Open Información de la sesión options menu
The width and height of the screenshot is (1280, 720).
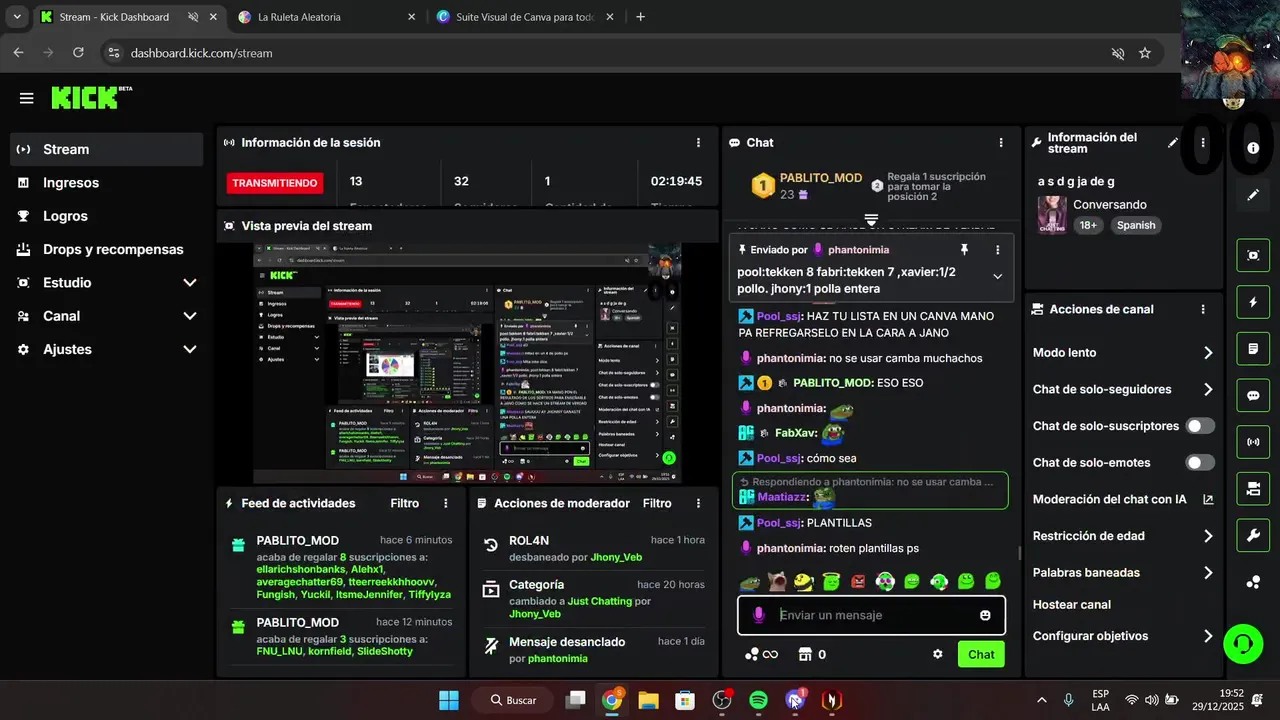coord(698,143)
